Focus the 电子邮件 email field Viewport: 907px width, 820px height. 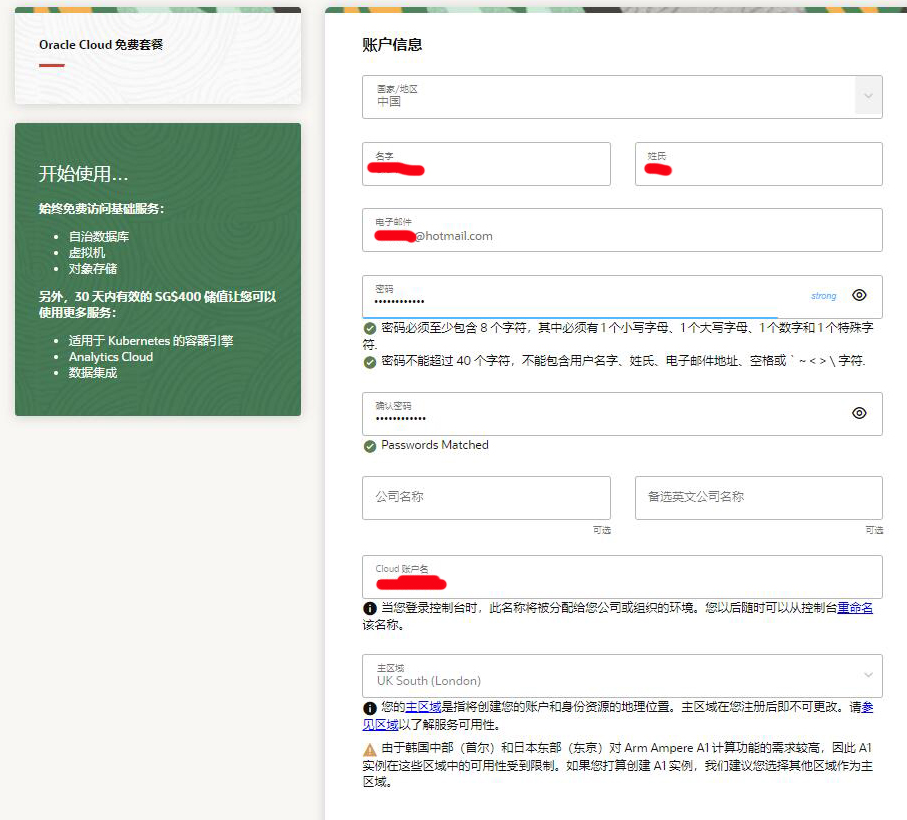point(622,230)
